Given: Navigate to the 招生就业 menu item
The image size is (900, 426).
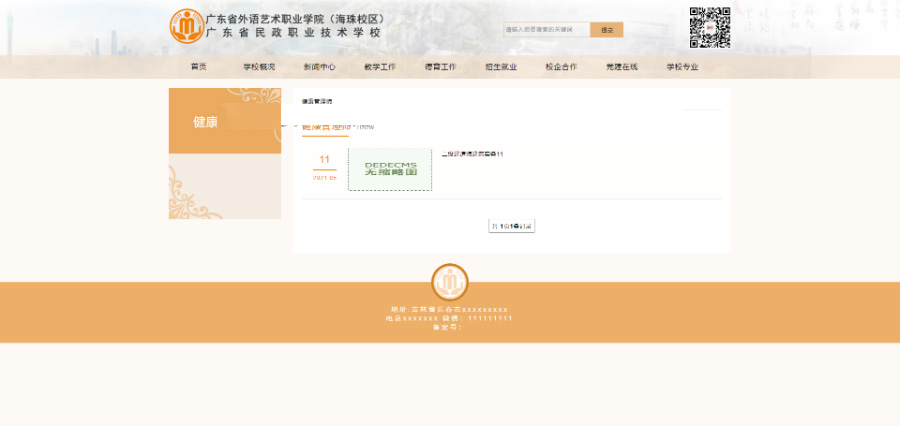Looking at the screenshot, I should pos(501,67).
